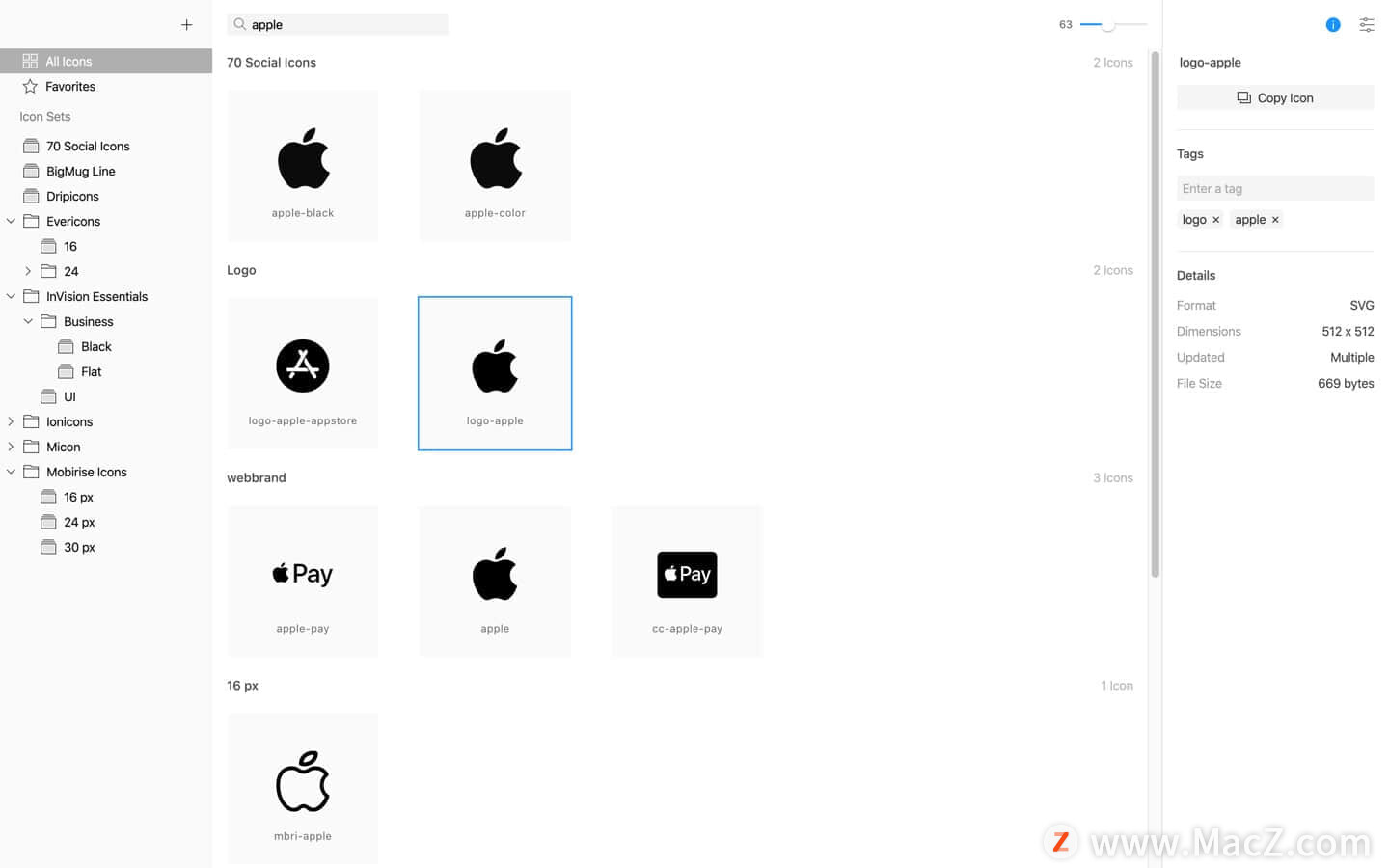
Task: Select the apple-color icon
Action: coord(495,165)
